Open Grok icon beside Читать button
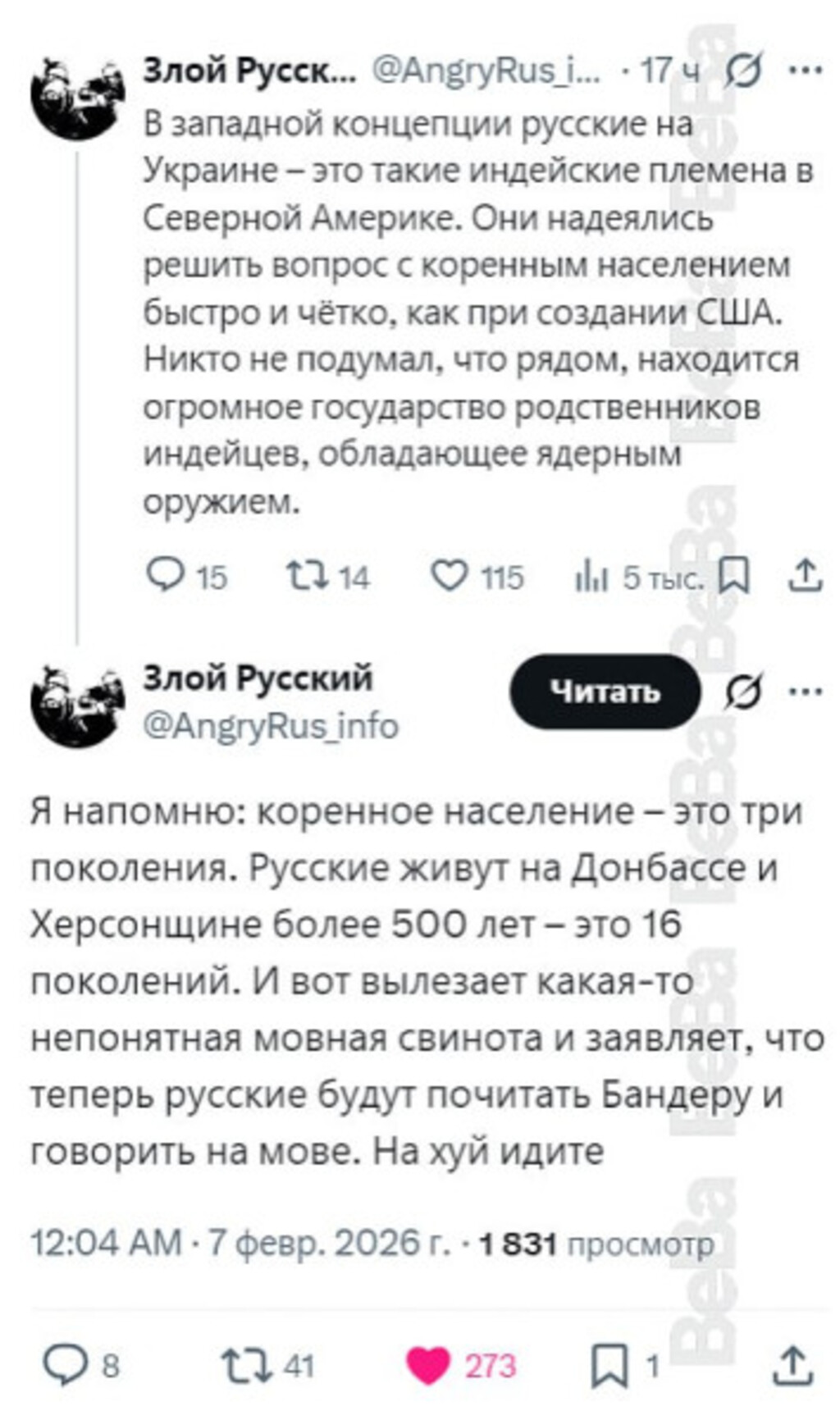Screen dimensions: 840x1420 point(744,692)
